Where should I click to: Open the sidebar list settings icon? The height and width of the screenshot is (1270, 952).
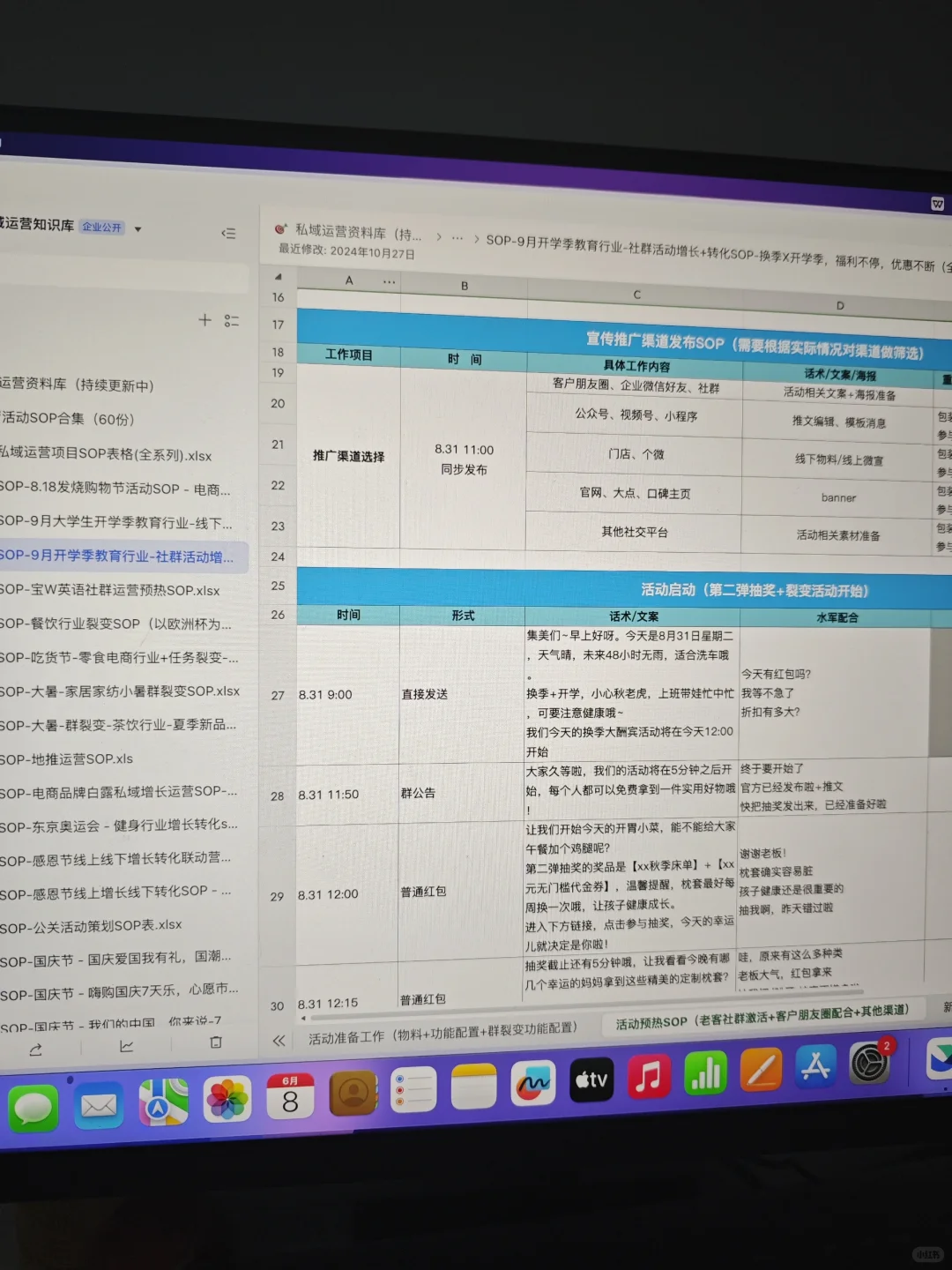click(233, 321)
